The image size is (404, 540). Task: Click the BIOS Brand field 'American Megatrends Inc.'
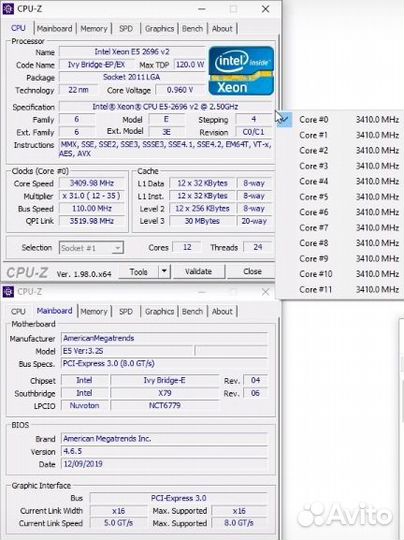point(165,439)
